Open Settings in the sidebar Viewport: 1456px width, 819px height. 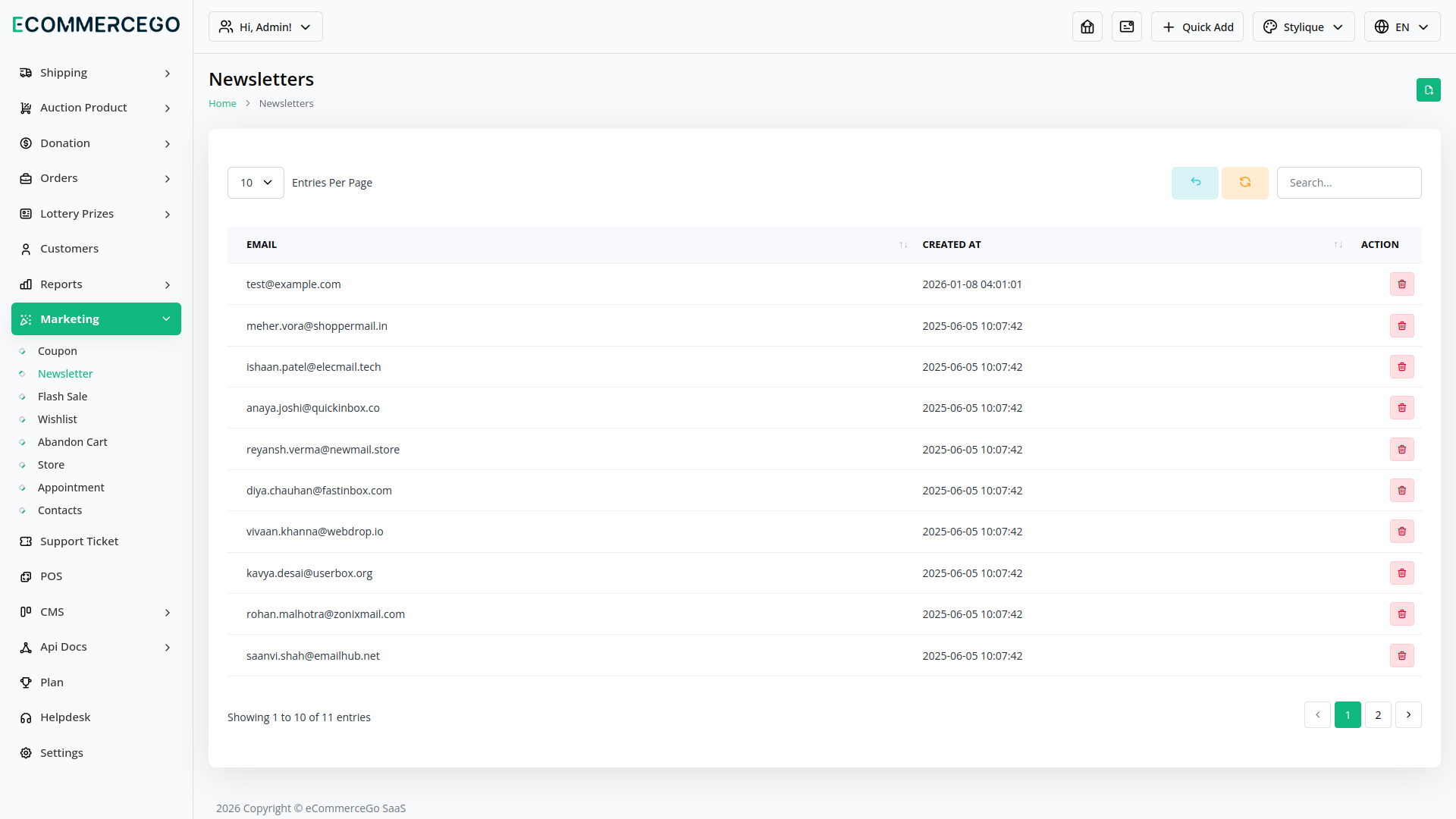coord(96,753)
